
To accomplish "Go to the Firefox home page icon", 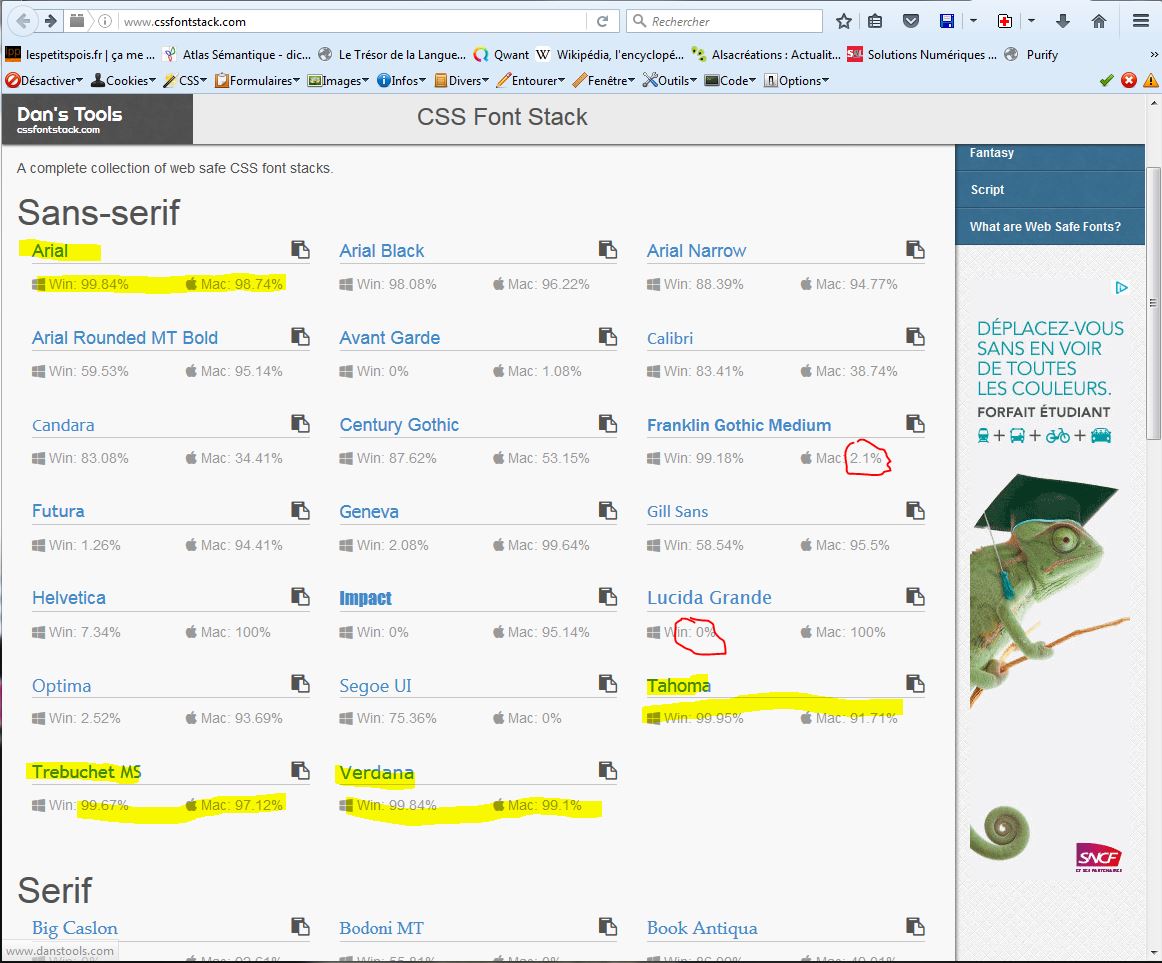I will coord(1099,21).
